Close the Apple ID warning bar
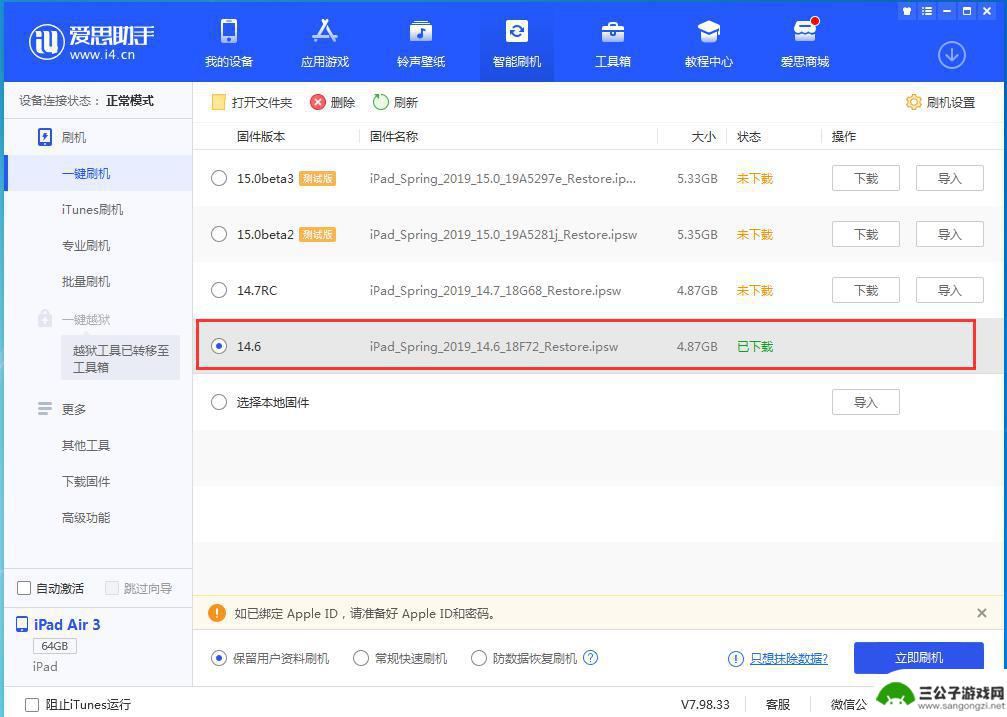Viewport: 1007px width, 717px height. 981,613
